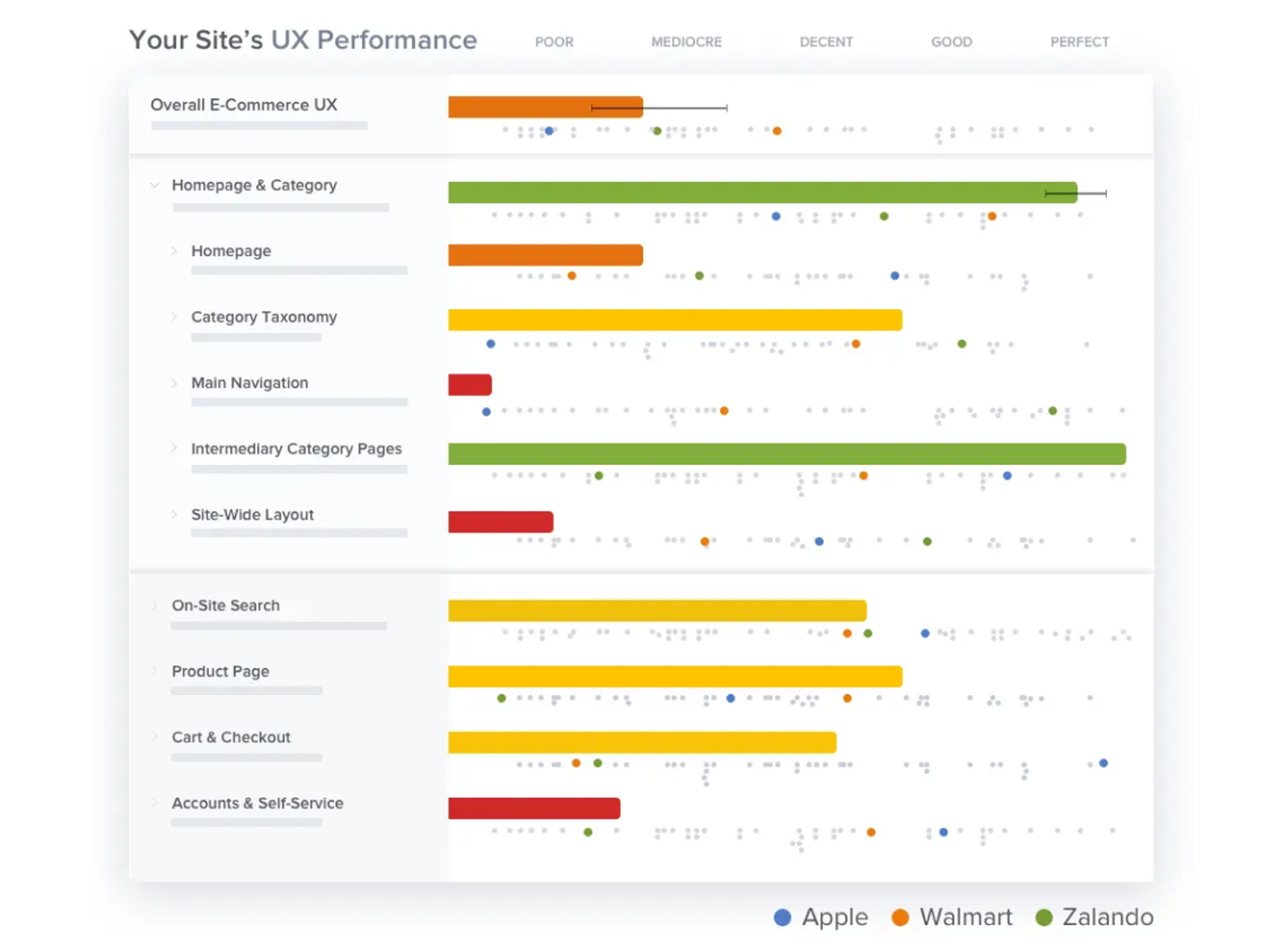Screen dimensions: 1286x952
Task: Expand the On-Site Search chevron
Action: click(154, 605)
